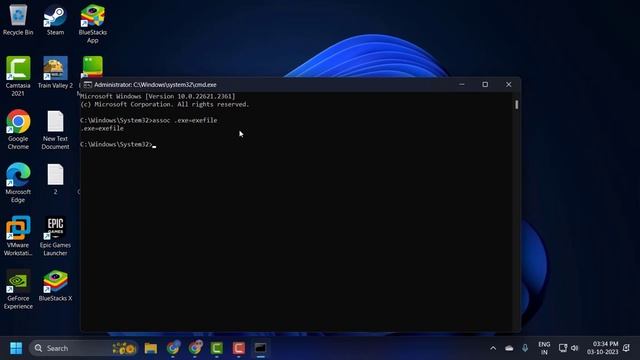Viewport: 640px width, 360px height.
Task: Open the green Camtasia taskbar icon
Action: coord(217,348)
